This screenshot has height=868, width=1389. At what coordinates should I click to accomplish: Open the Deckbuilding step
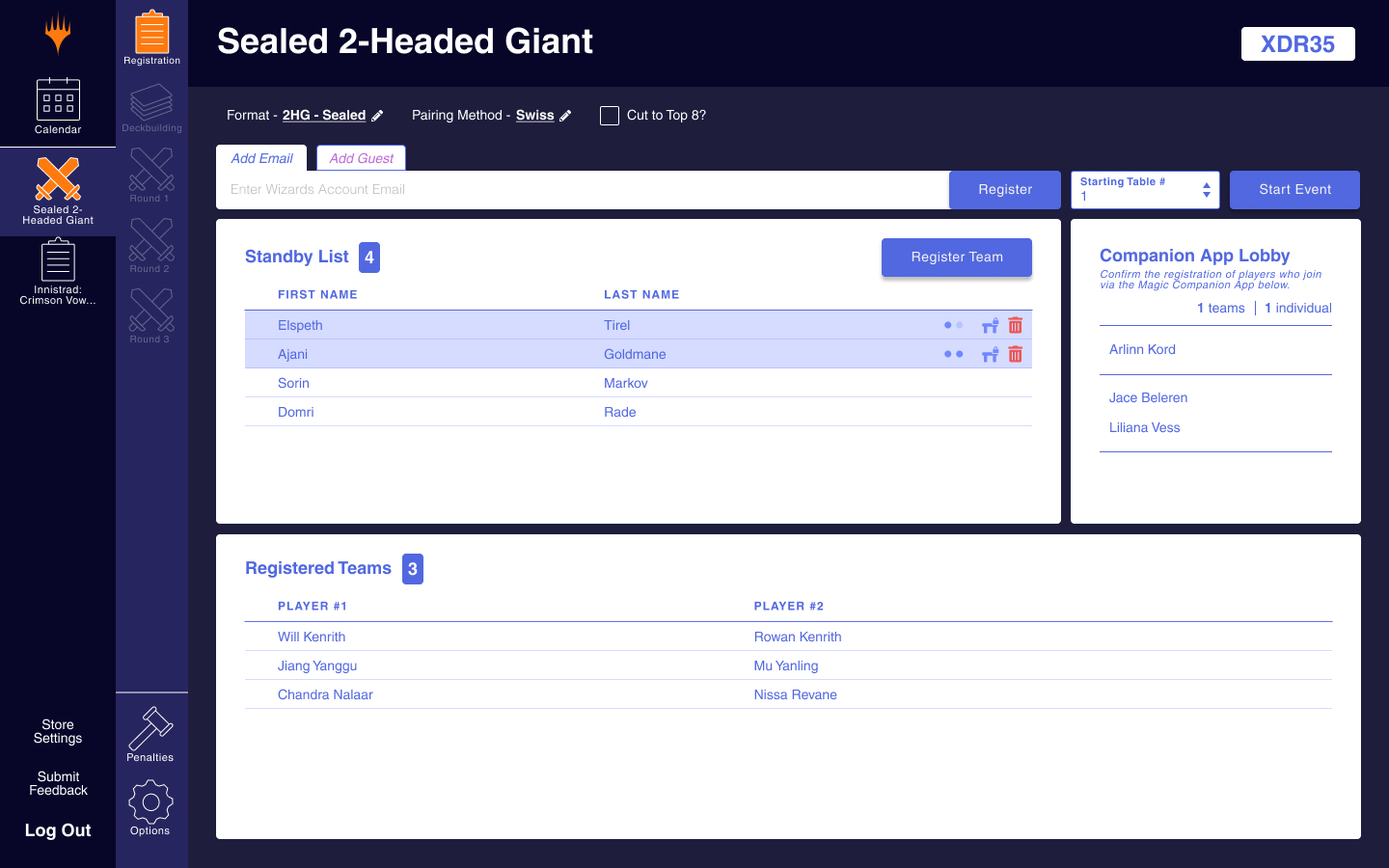tap(151, 108)
